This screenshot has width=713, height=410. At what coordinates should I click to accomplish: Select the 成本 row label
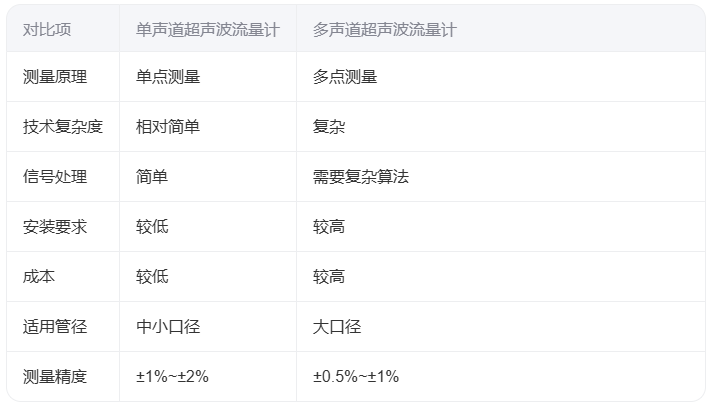click(39, 277)
